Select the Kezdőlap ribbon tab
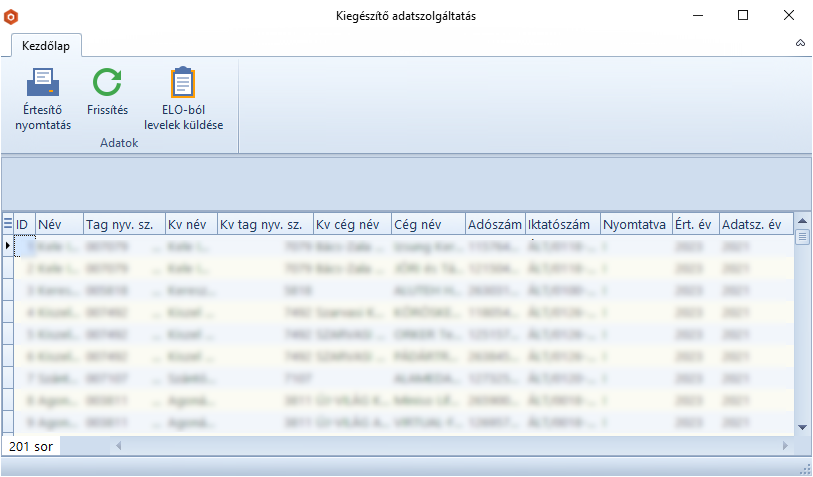Screen dimensions: 813x477 [x=47, y=45]
